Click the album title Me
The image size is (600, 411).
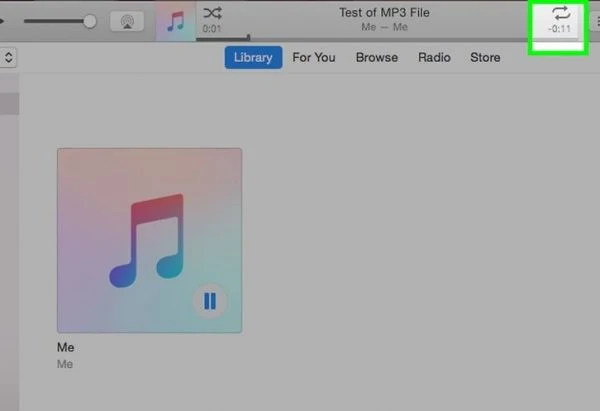[65, 347]
